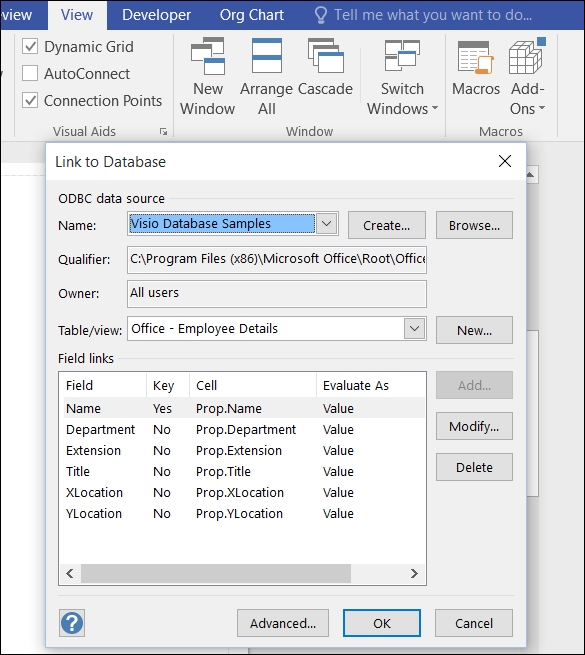Expand the Add-Ons menu
Viewport: 585px width, 655px height.
[x=527, y=77]
